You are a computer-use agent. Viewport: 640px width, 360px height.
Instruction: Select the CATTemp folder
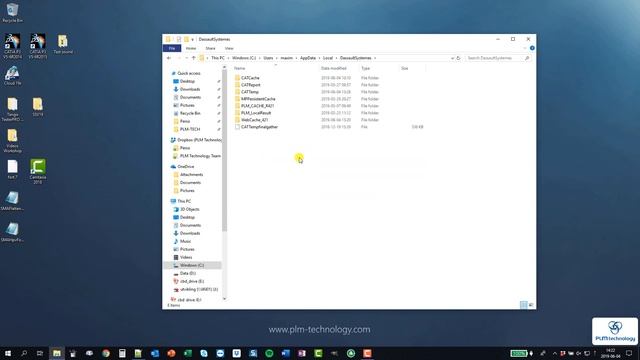(249, 92)
